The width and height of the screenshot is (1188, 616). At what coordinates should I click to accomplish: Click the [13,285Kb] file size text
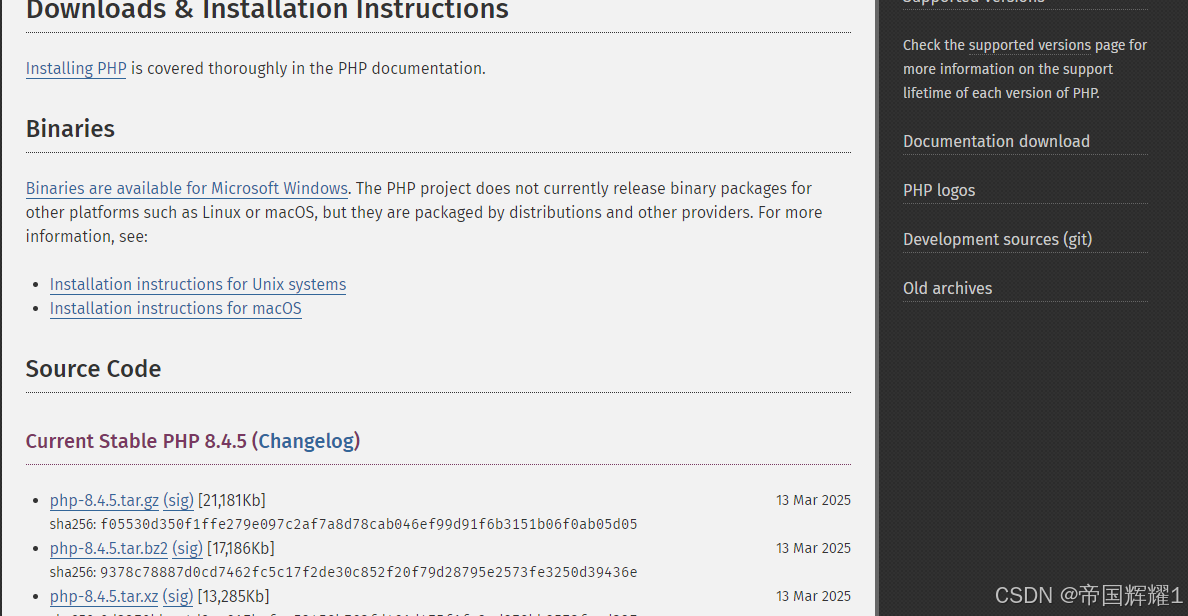tap(233, 597)
